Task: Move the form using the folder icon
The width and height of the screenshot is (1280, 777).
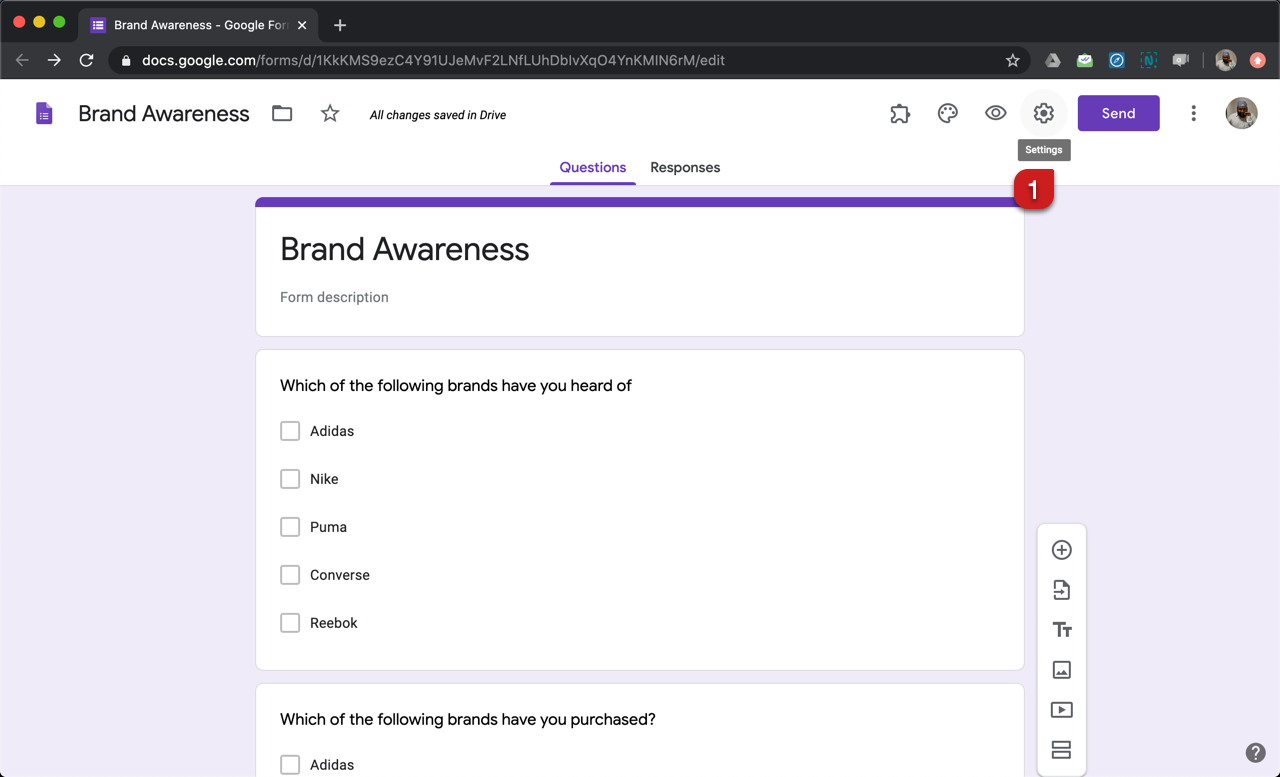Action: (x=281, y=113)
